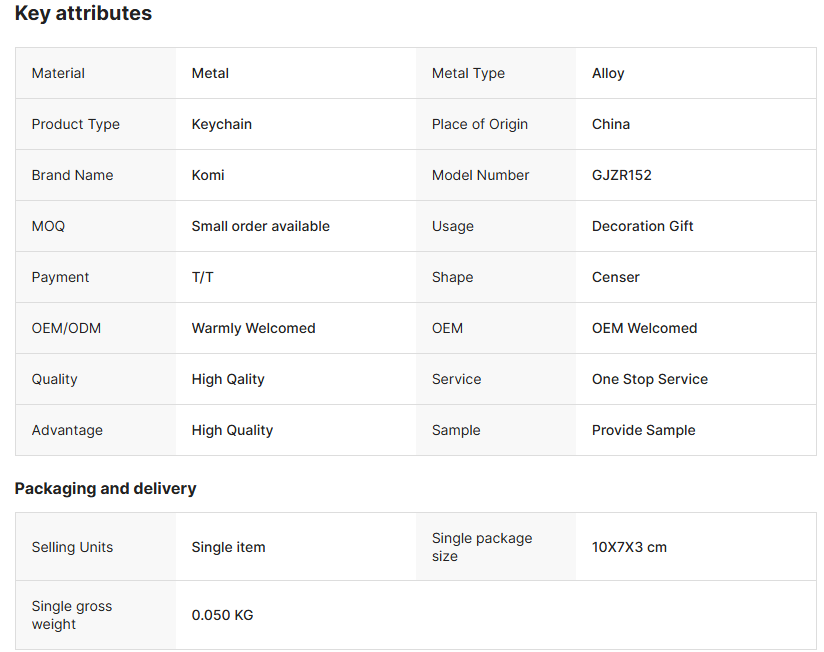Select the Single item selling units value
The height and width of the screenshot is (652, 824).
click(x=229, y=547)
